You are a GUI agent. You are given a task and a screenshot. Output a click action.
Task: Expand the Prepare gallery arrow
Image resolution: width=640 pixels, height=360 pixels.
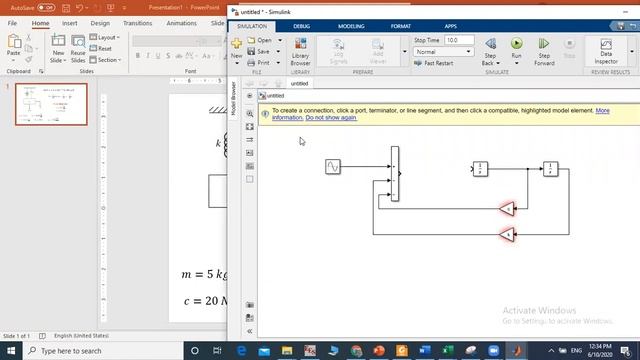[405, 51]
